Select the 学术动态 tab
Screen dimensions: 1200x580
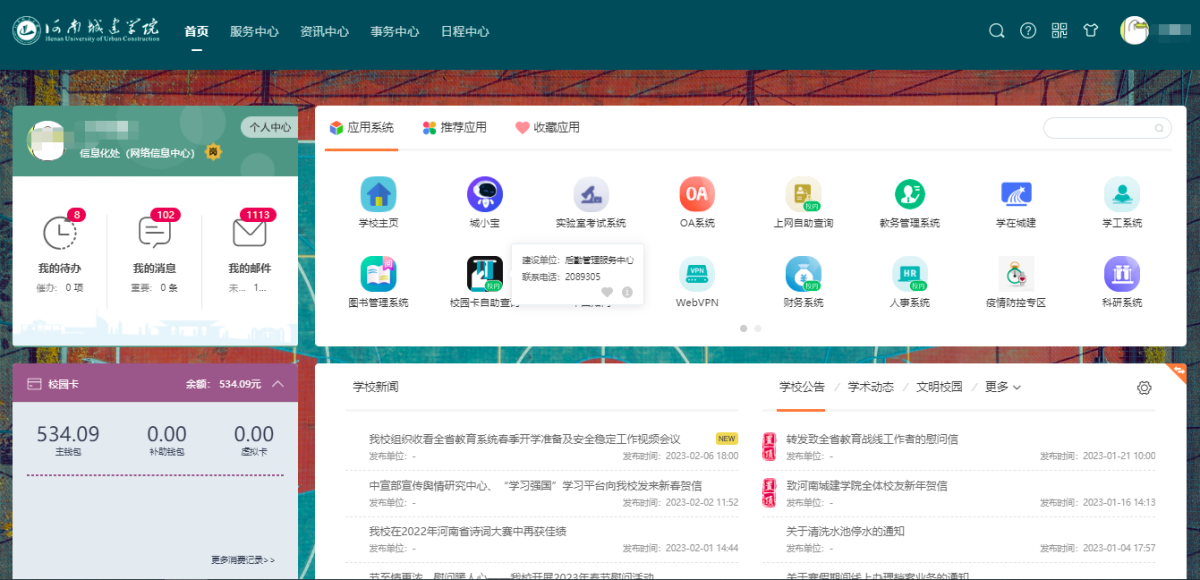click(x=871, y=387)
